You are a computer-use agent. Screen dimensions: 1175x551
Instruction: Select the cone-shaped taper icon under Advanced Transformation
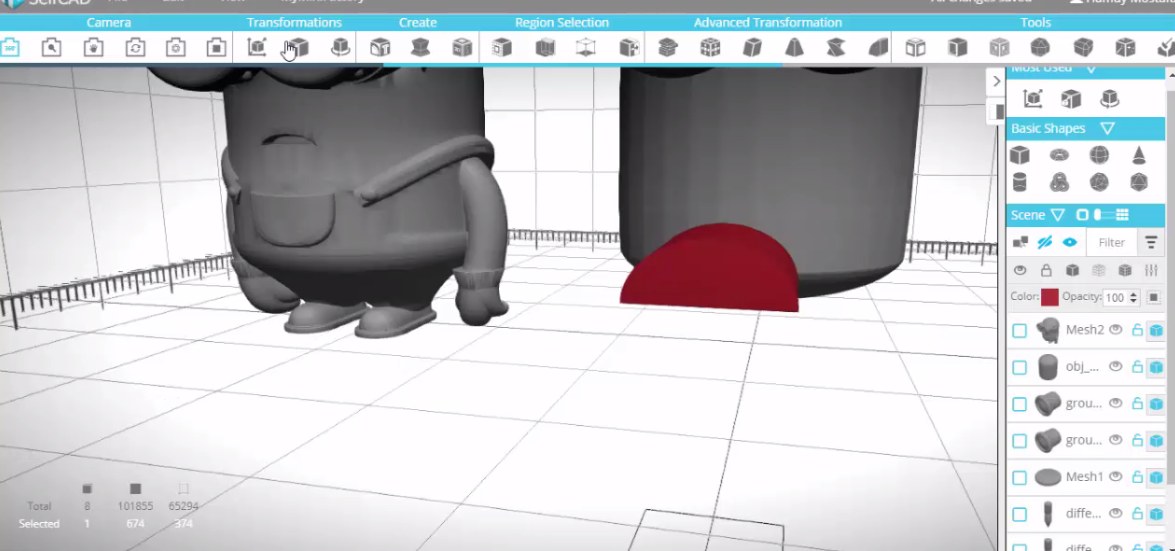point(794,48)
